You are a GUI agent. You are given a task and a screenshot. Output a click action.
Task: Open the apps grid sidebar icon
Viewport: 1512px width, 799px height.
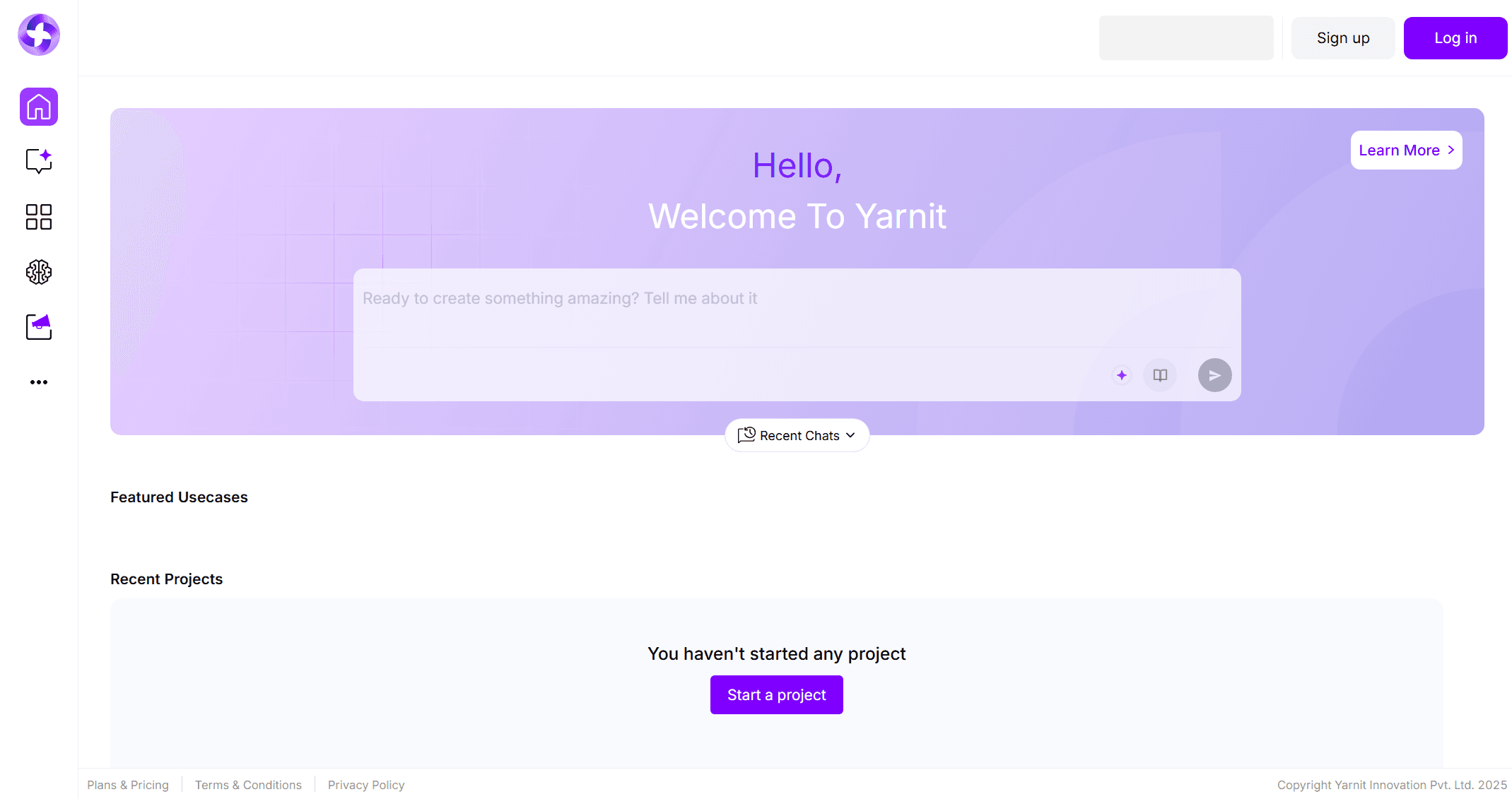click(39, 217)
